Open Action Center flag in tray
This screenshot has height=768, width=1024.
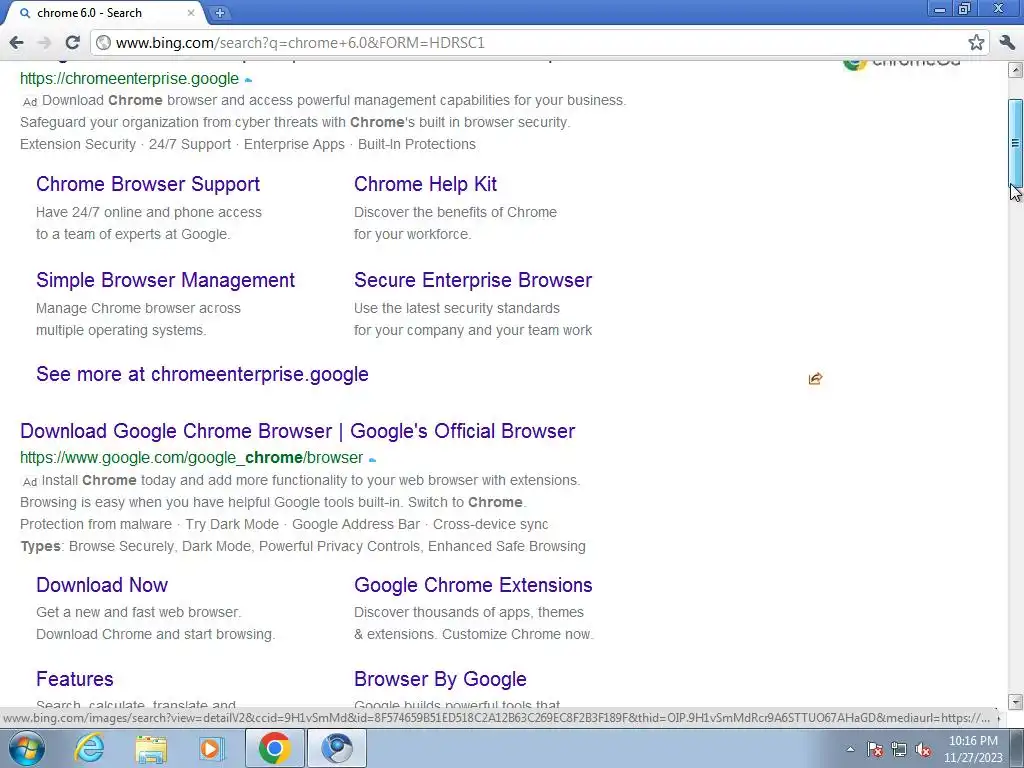point(875,749)
